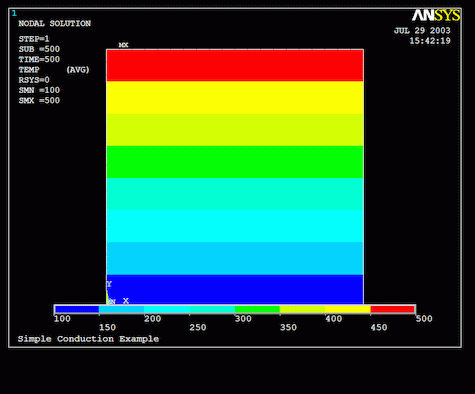Click the 'SUB =500' text

point(39,49)
